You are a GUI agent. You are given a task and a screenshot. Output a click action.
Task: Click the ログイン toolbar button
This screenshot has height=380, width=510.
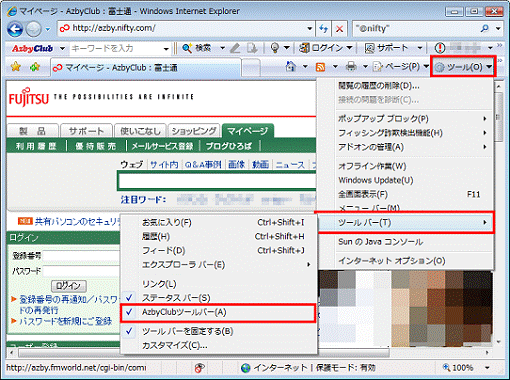(321, 48)
